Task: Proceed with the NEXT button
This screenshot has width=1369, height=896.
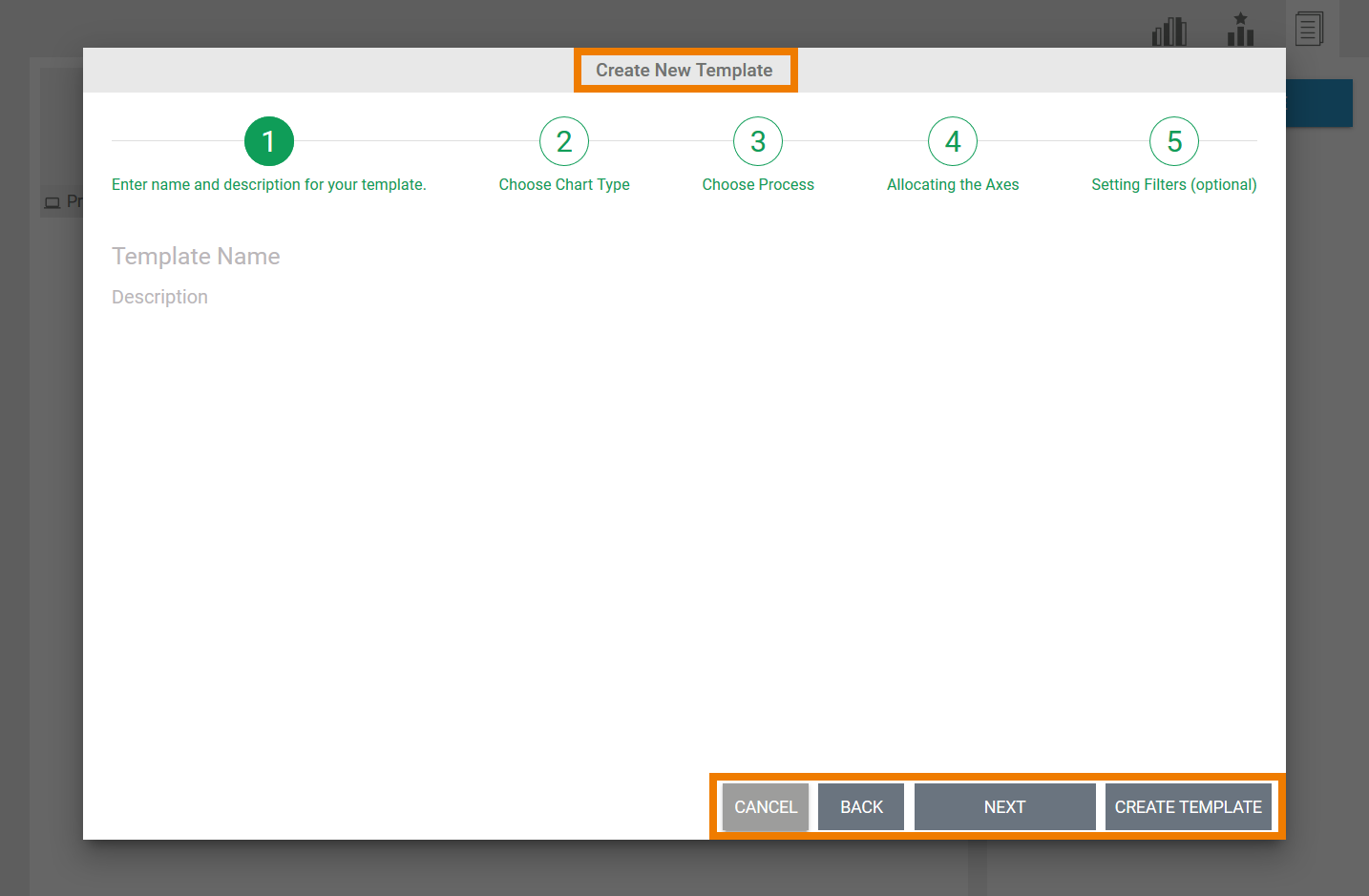Action: tap(1004, 807)
